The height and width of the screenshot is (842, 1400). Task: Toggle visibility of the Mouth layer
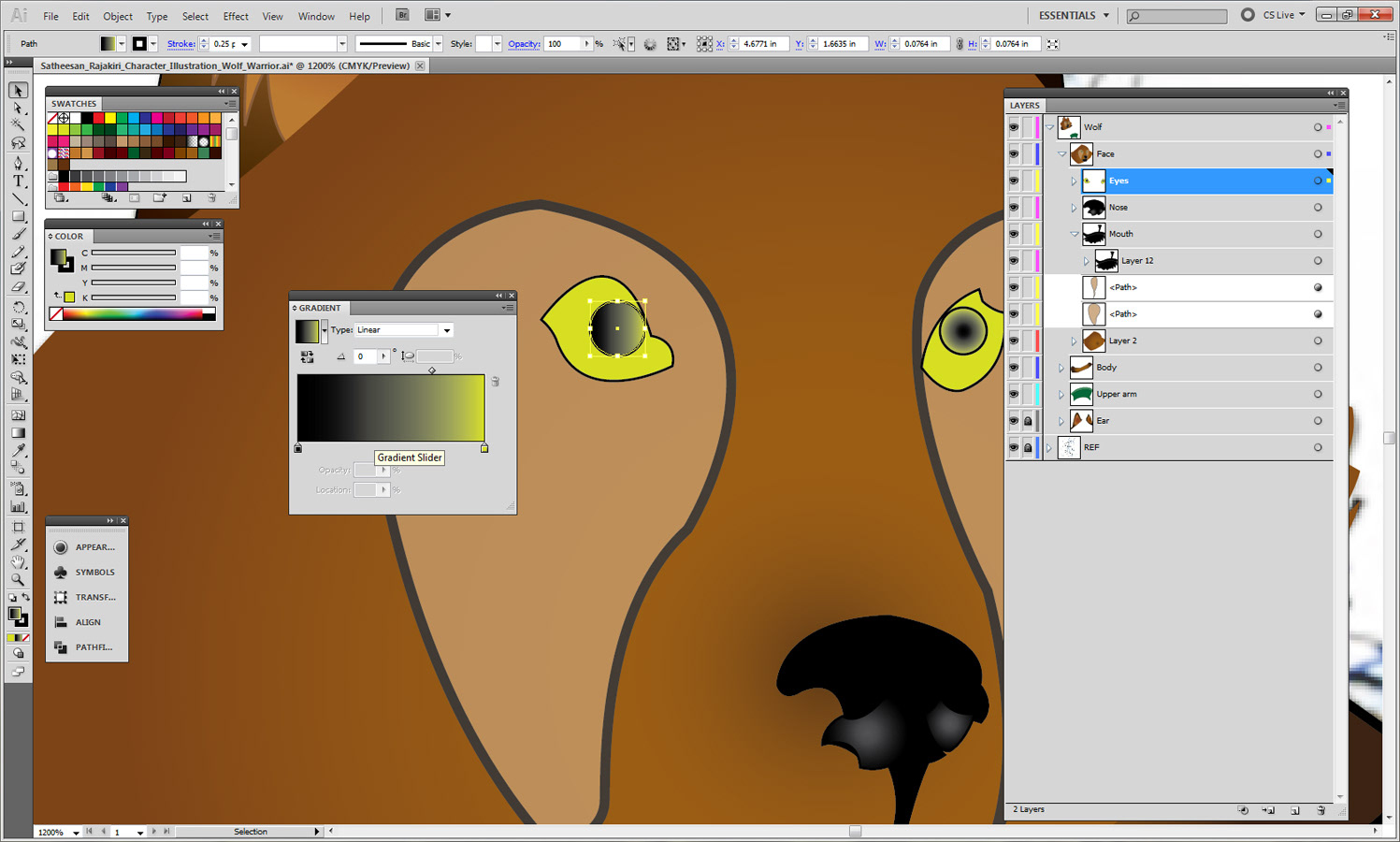[1014, 234]
